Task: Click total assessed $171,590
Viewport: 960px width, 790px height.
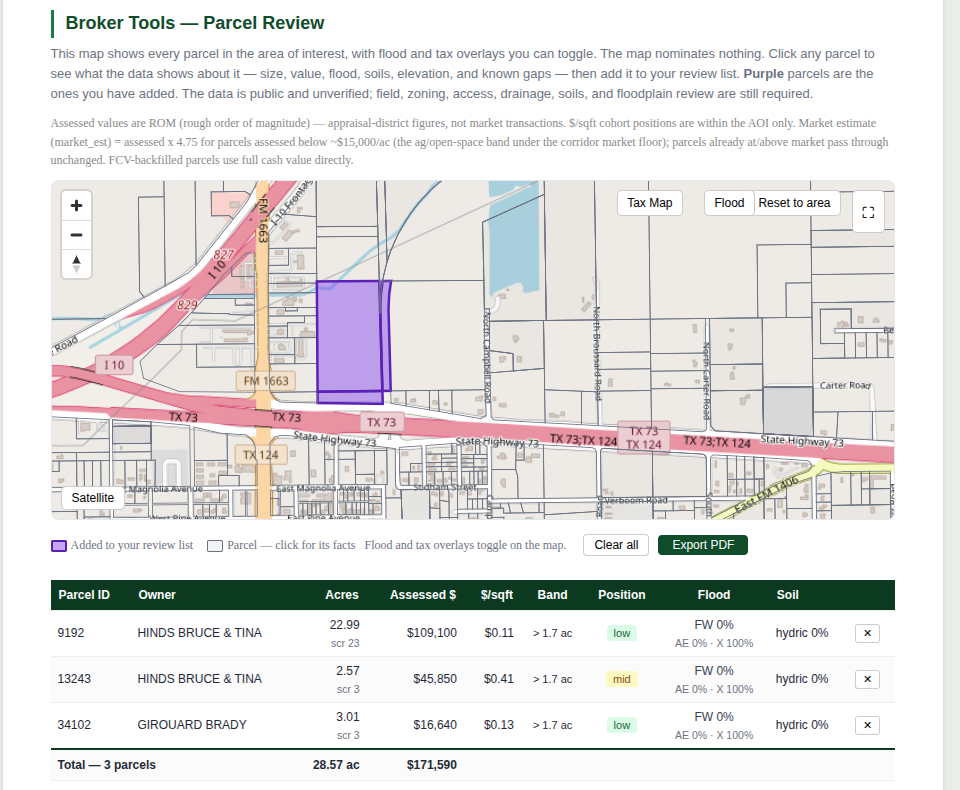Action: pyautogui.click(x=432, y=764)
